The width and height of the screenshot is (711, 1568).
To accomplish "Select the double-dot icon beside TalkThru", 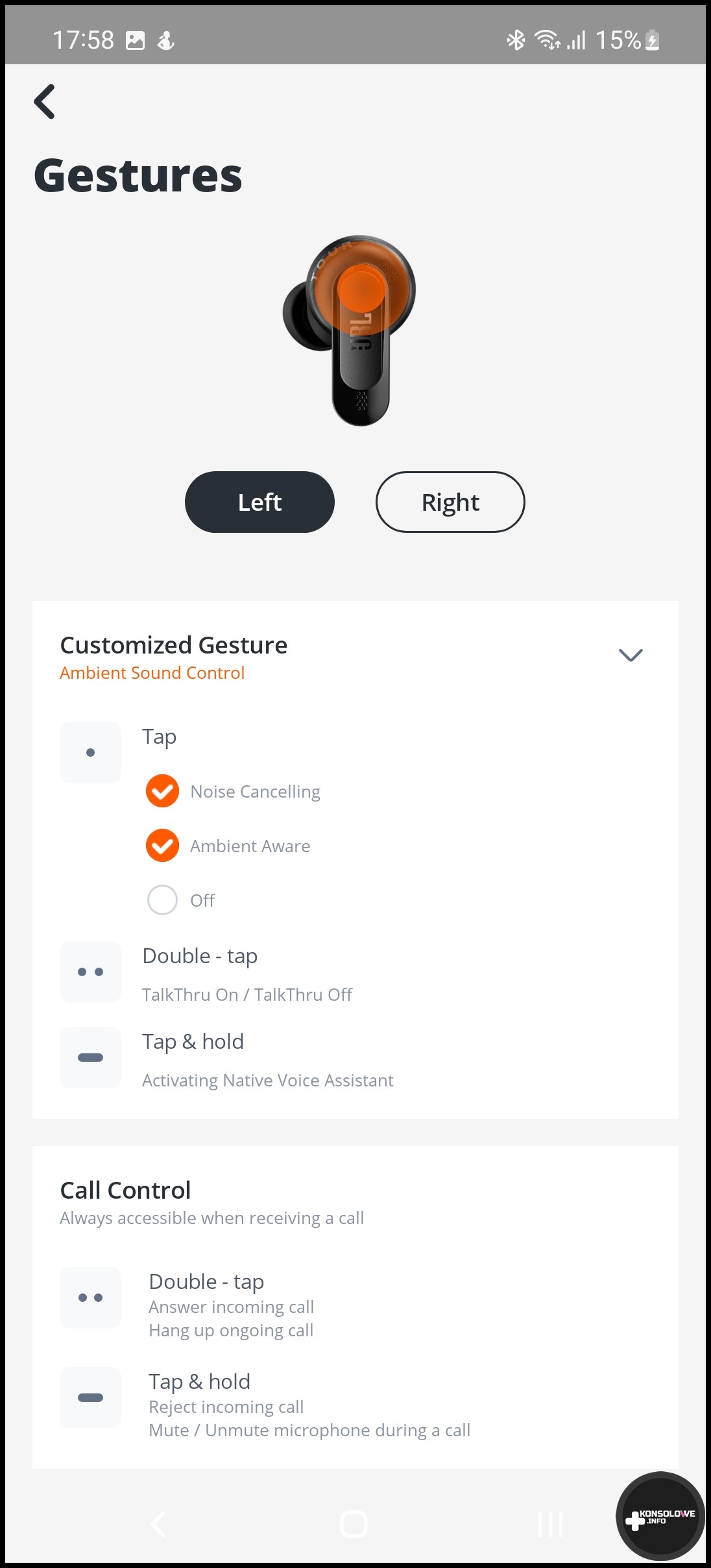I will click(90, 972).
